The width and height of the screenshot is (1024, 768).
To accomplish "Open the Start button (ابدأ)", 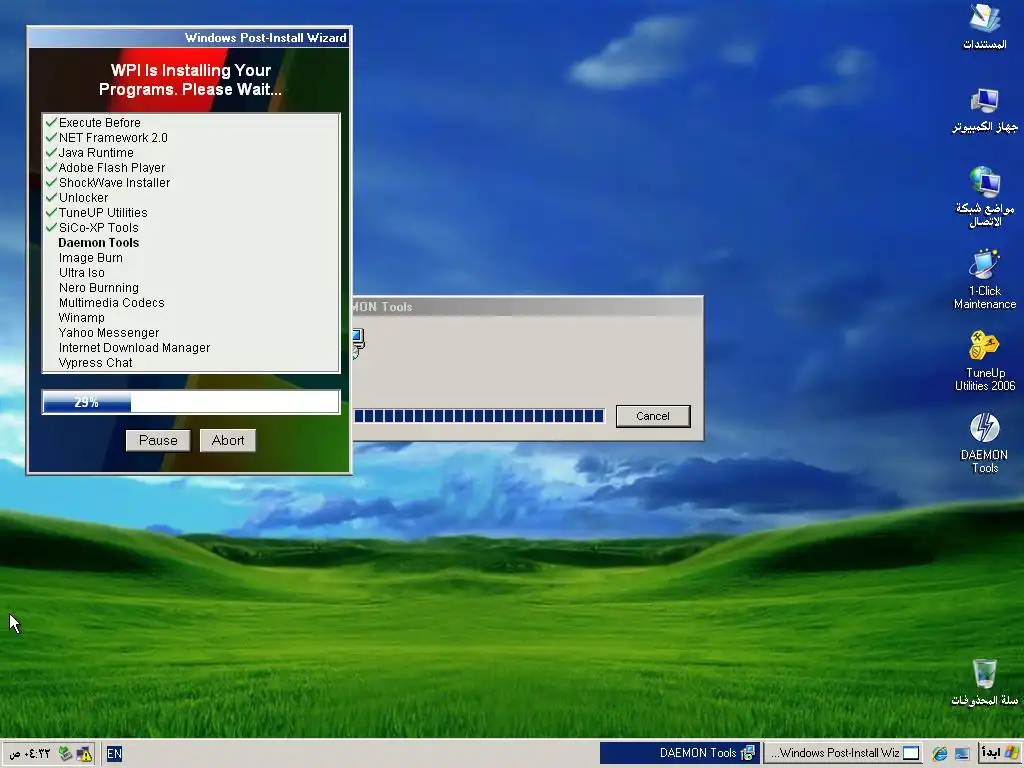I will point(999,753).
